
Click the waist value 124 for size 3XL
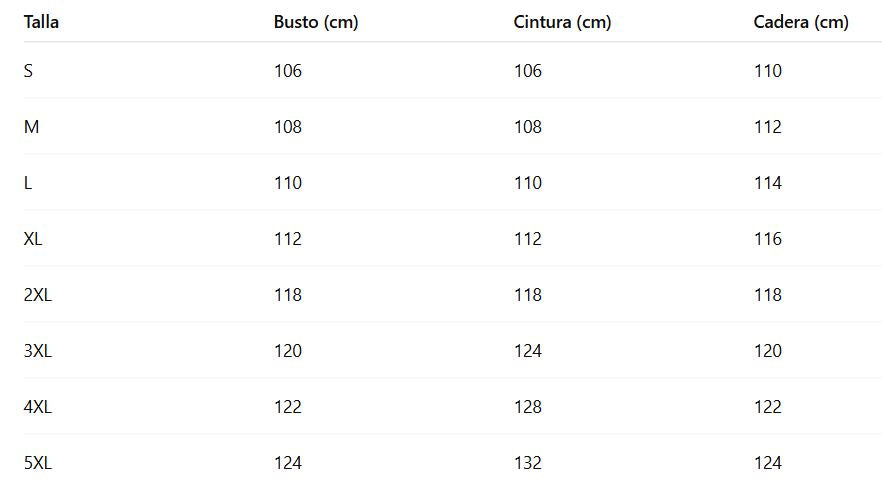click(x=528, y=351)
